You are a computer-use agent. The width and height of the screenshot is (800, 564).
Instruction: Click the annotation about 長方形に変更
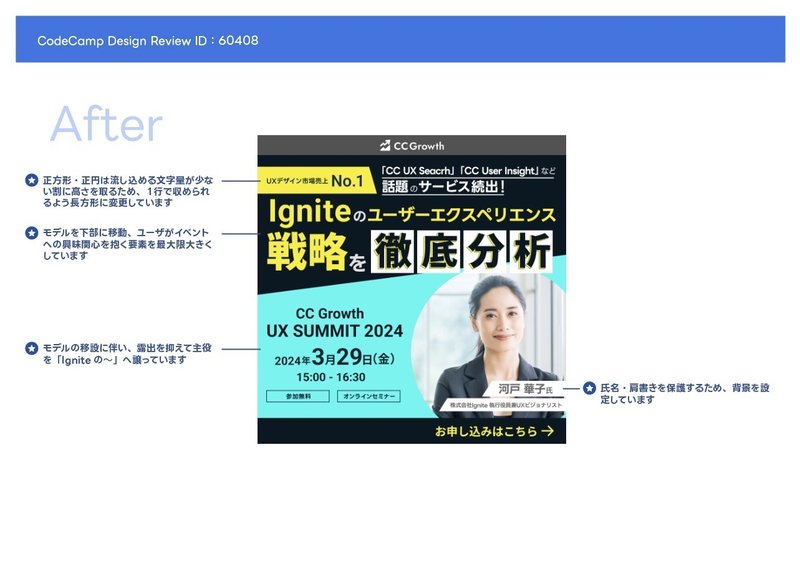[128, 191]
